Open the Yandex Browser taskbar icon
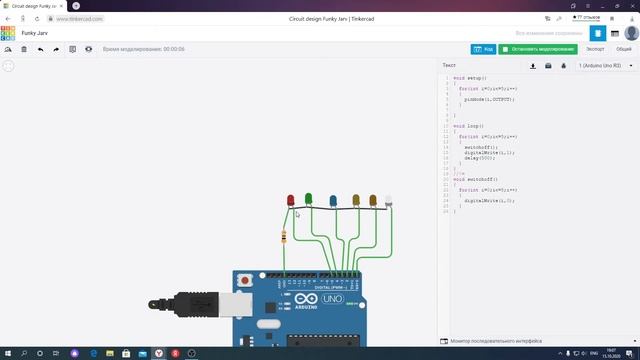This screenshot has height=360, width=640. click(159, 353)
